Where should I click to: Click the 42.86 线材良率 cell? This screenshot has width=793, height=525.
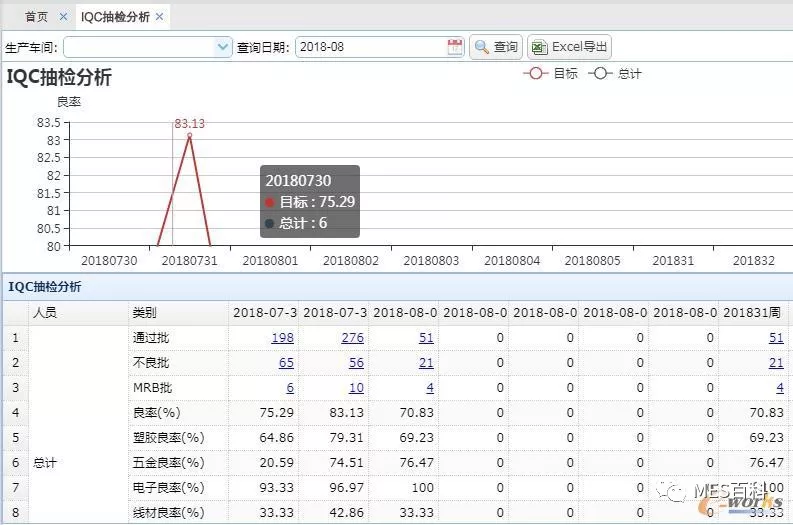coord(334,512)
